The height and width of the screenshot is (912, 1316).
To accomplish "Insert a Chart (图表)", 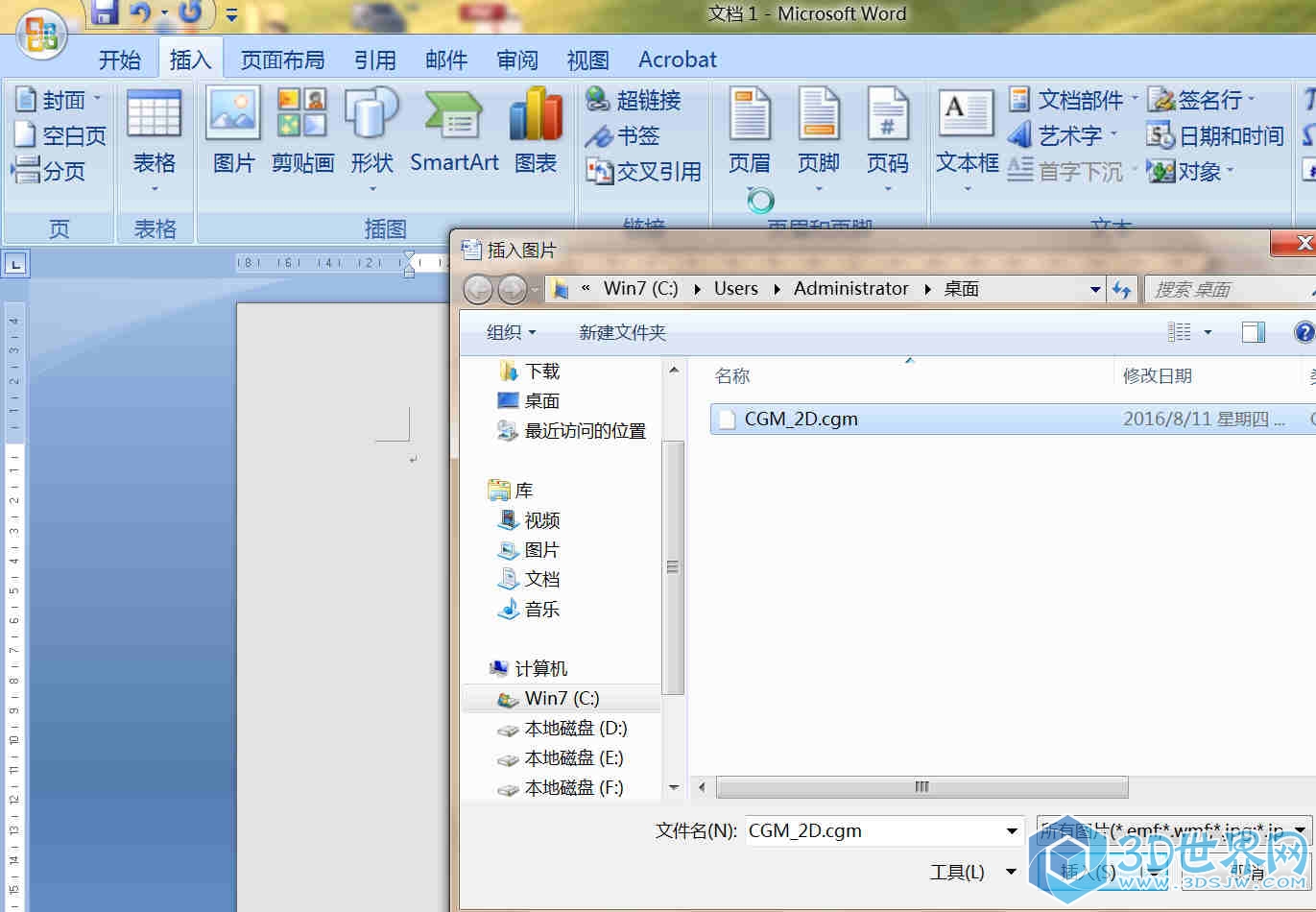I will (536, 132).
